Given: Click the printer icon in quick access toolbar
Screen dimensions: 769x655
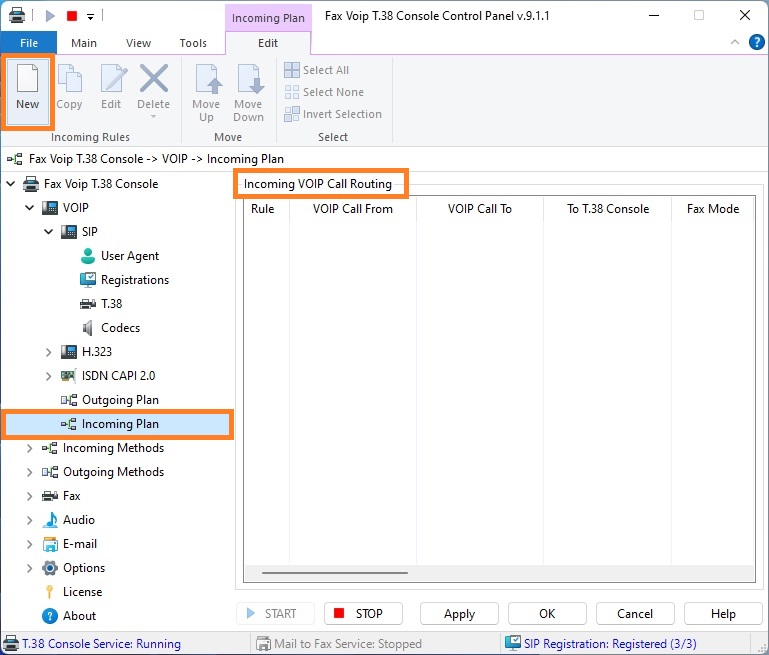Looking at the screenshot, I should (17, 16).
